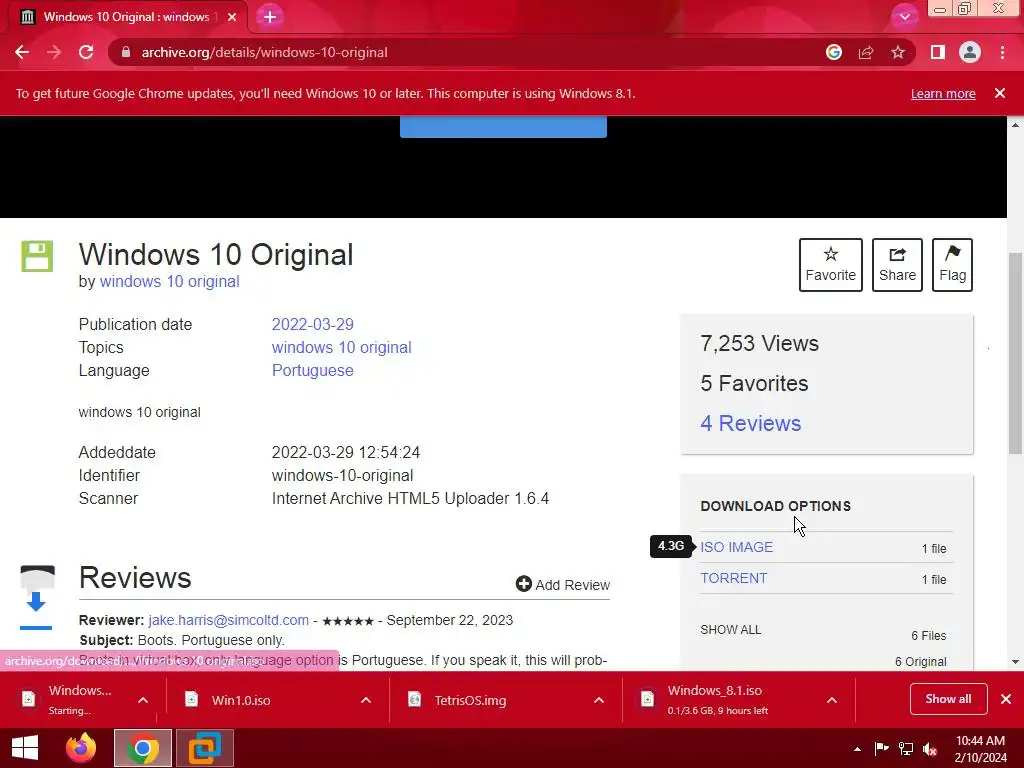Download the TORRENT file

[x=733, y=579]
